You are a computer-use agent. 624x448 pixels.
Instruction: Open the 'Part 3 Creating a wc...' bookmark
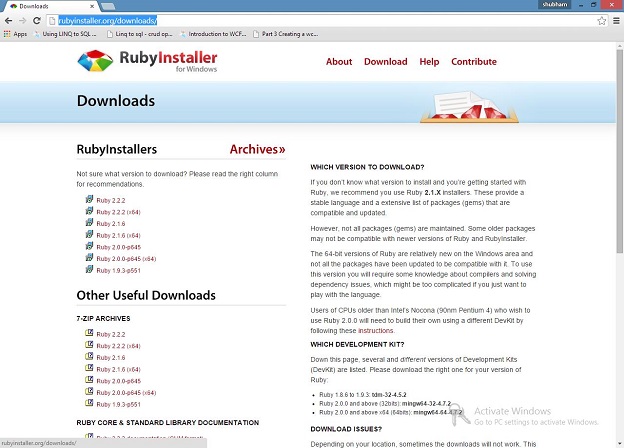(286, 34)
